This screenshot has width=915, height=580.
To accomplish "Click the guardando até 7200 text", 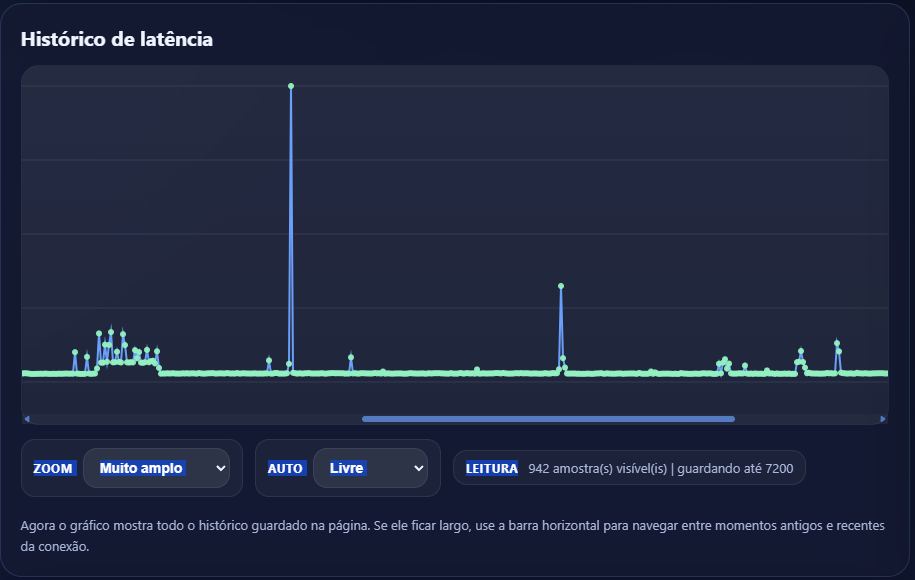I will [735, 468].
